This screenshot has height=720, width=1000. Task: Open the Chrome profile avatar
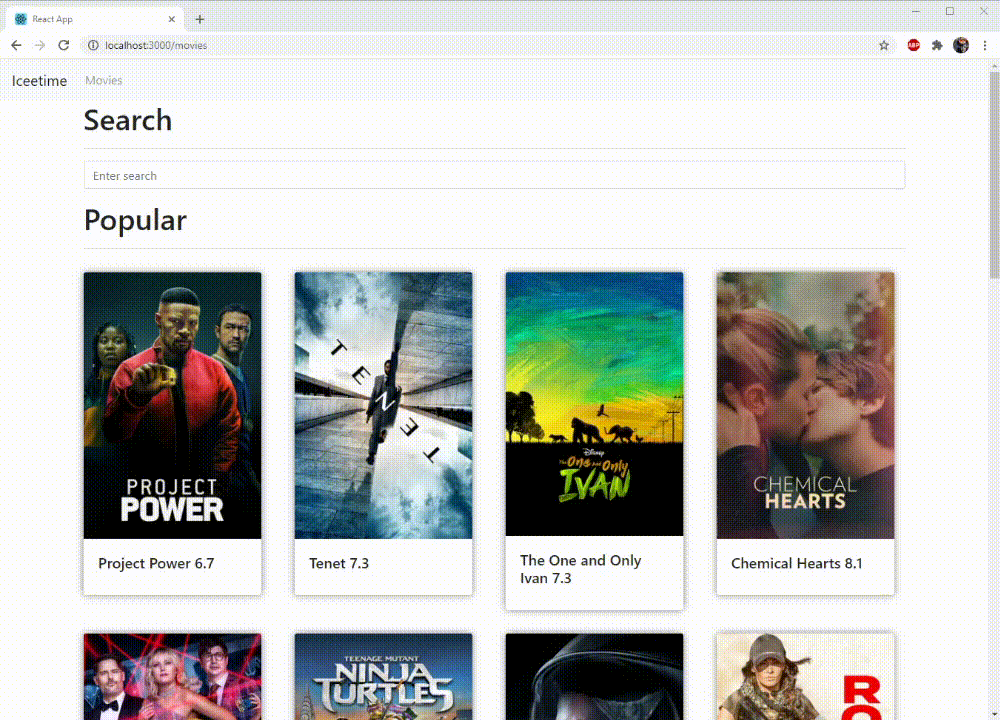[x=961, y=45]
